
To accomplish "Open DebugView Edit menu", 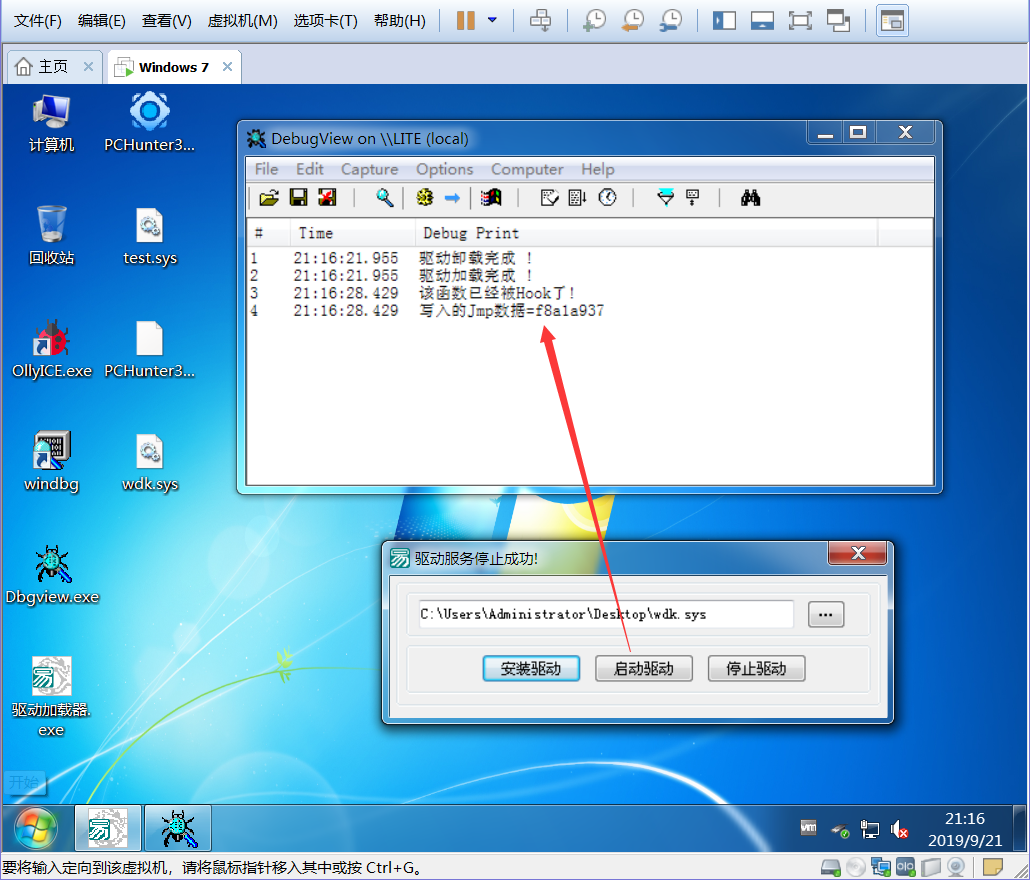I will pos(309,169).
